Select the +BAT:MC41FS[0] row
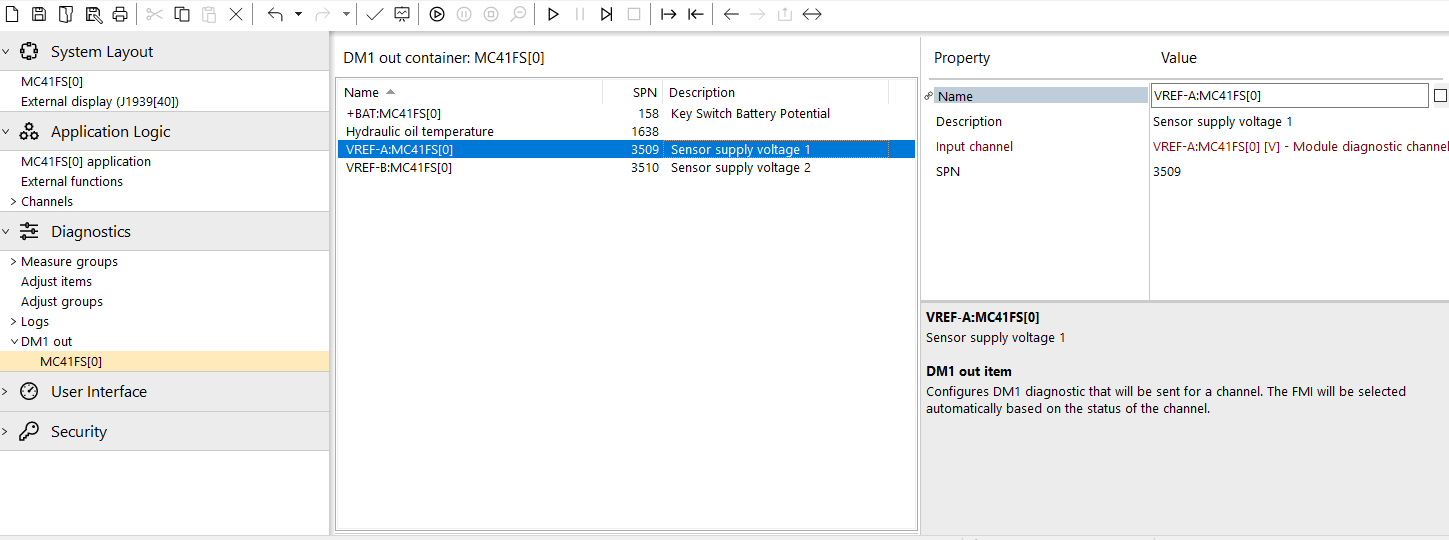Image resolution: width=1449 pixels, height=540 pixels. (626, 113)
